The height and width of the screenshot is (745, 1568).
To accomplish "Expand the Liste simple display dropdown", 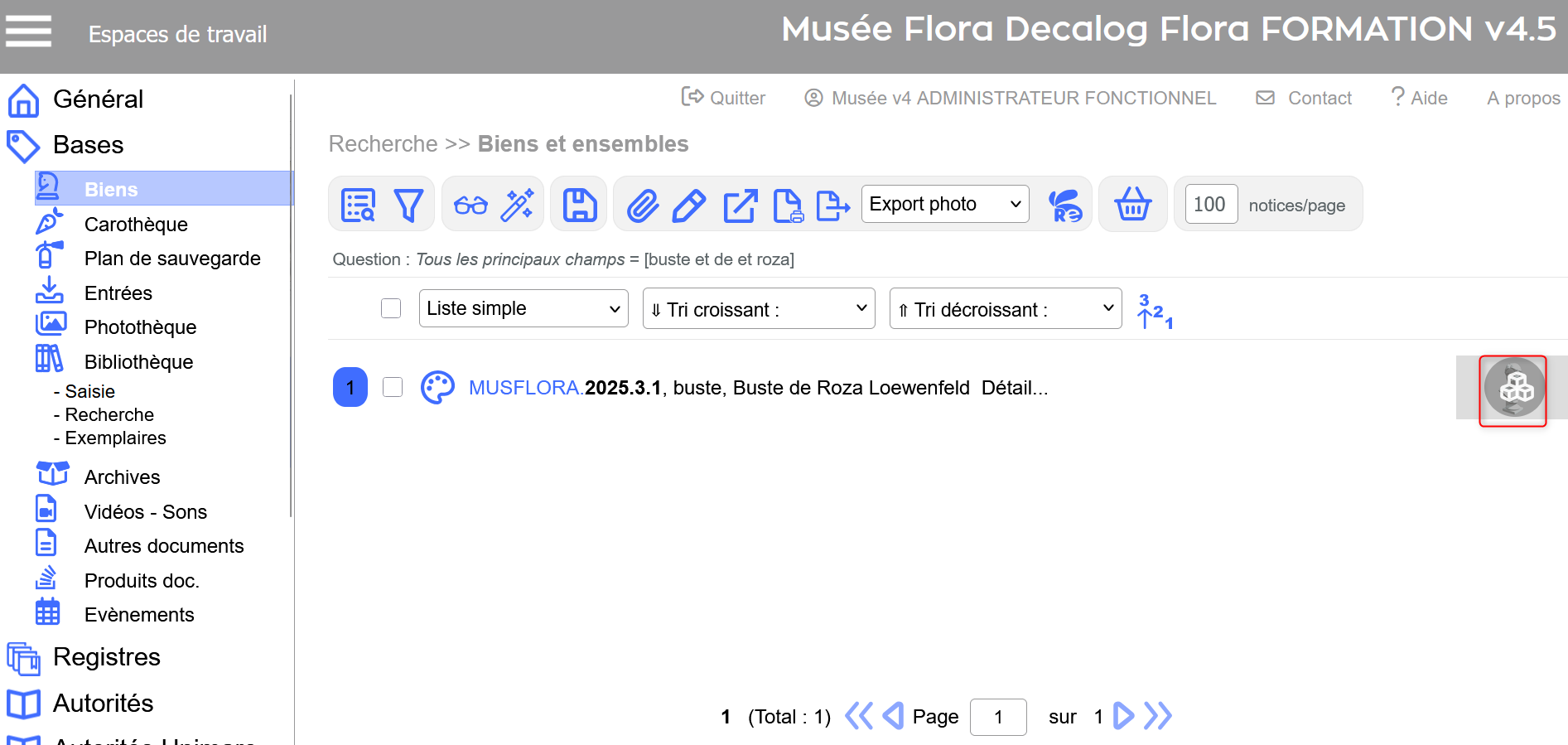I will point(523,308).
